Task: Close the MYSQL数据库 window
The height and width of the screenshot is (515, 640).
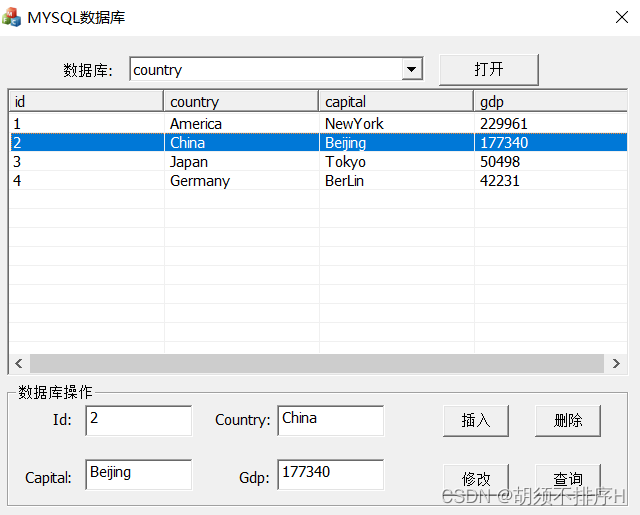Action: pyautogui.click(x=621, y=17)
